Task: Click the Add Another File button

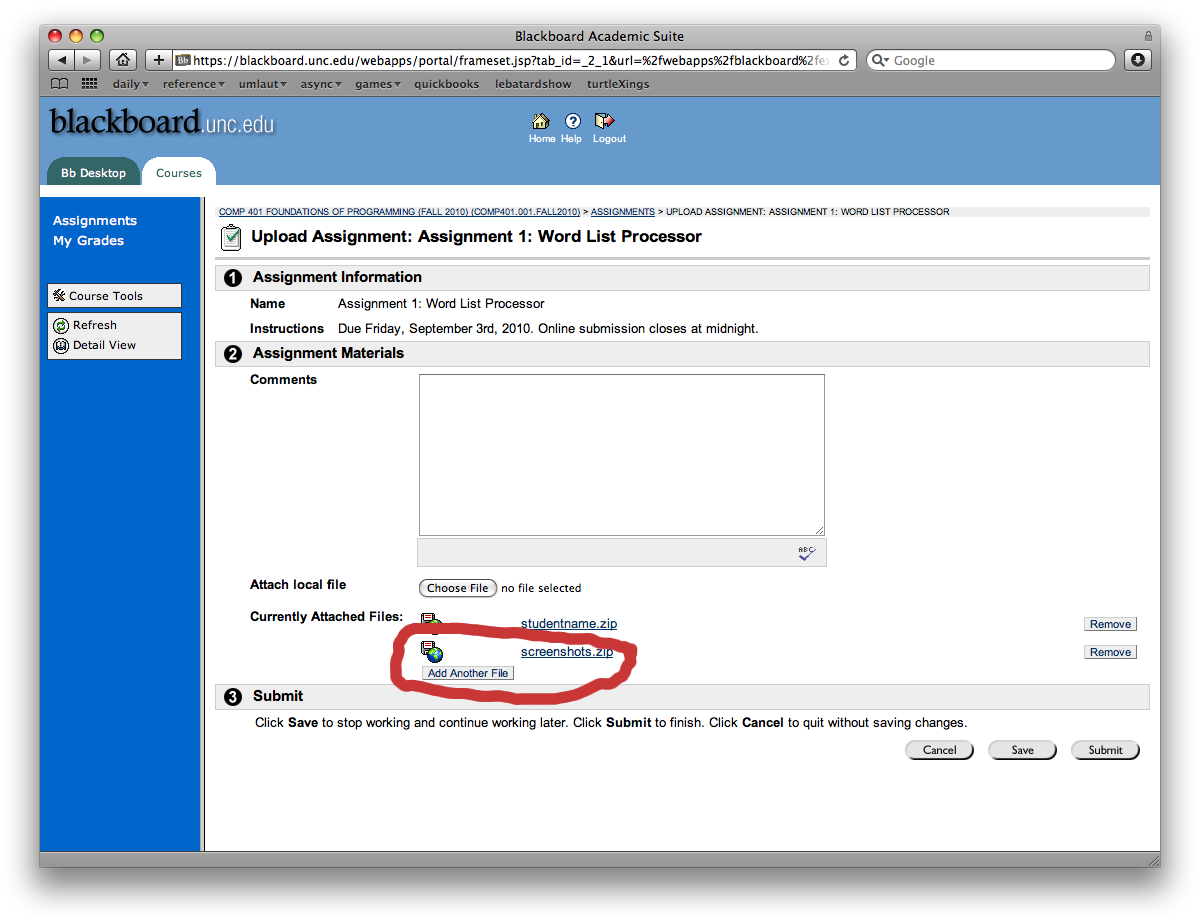Action: tap(468, 673)
